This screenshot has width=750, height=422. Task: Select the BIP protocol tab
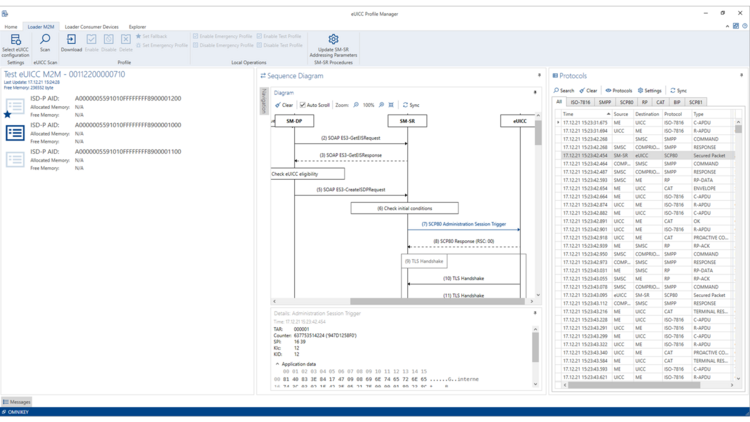tap(676, 102)
